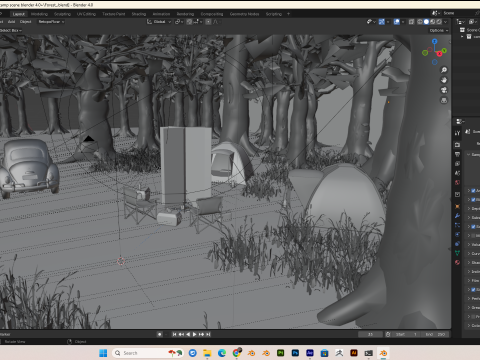Toggle proportional editing button
Screen dimensions: 480x360
pos(208,22)
